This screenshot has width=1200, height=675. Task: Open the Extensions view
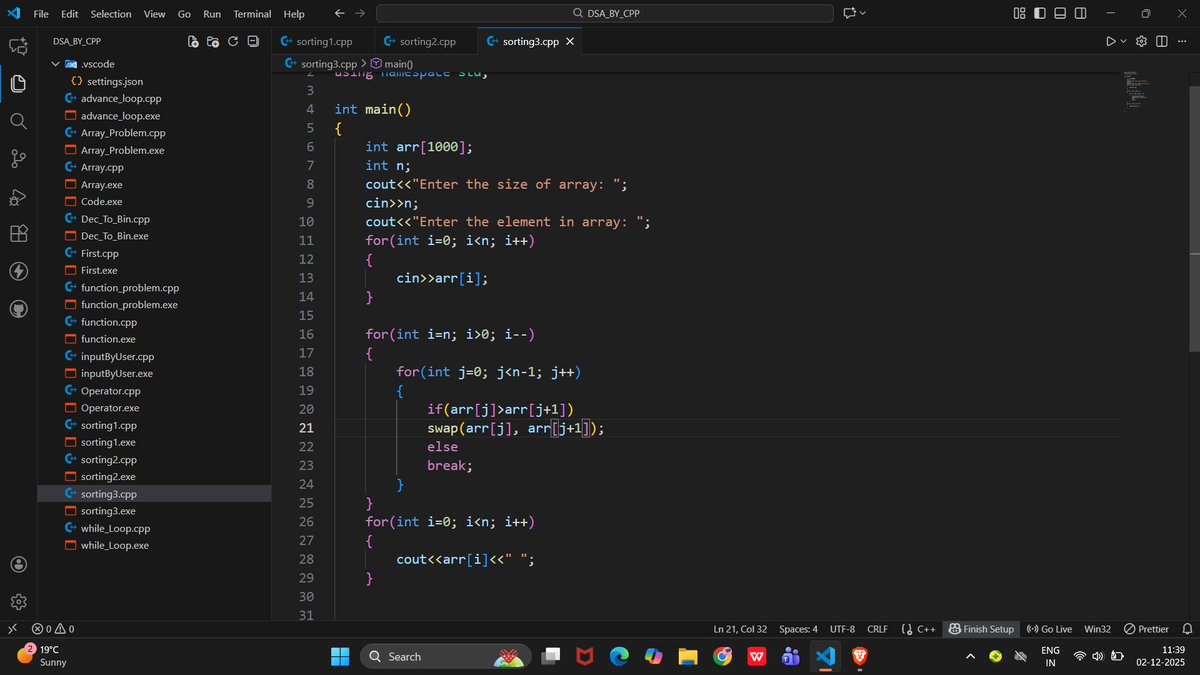point(17,233)
